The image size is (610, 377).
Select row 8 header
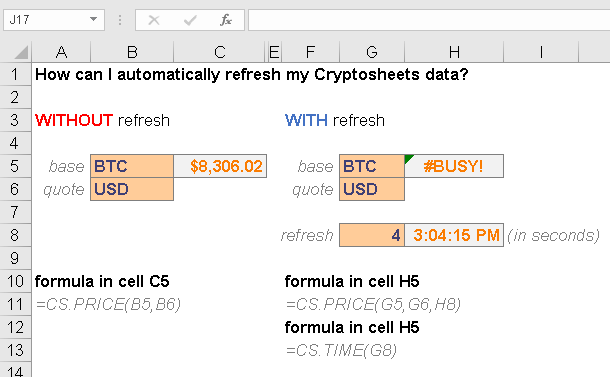(x=15, y=235)
